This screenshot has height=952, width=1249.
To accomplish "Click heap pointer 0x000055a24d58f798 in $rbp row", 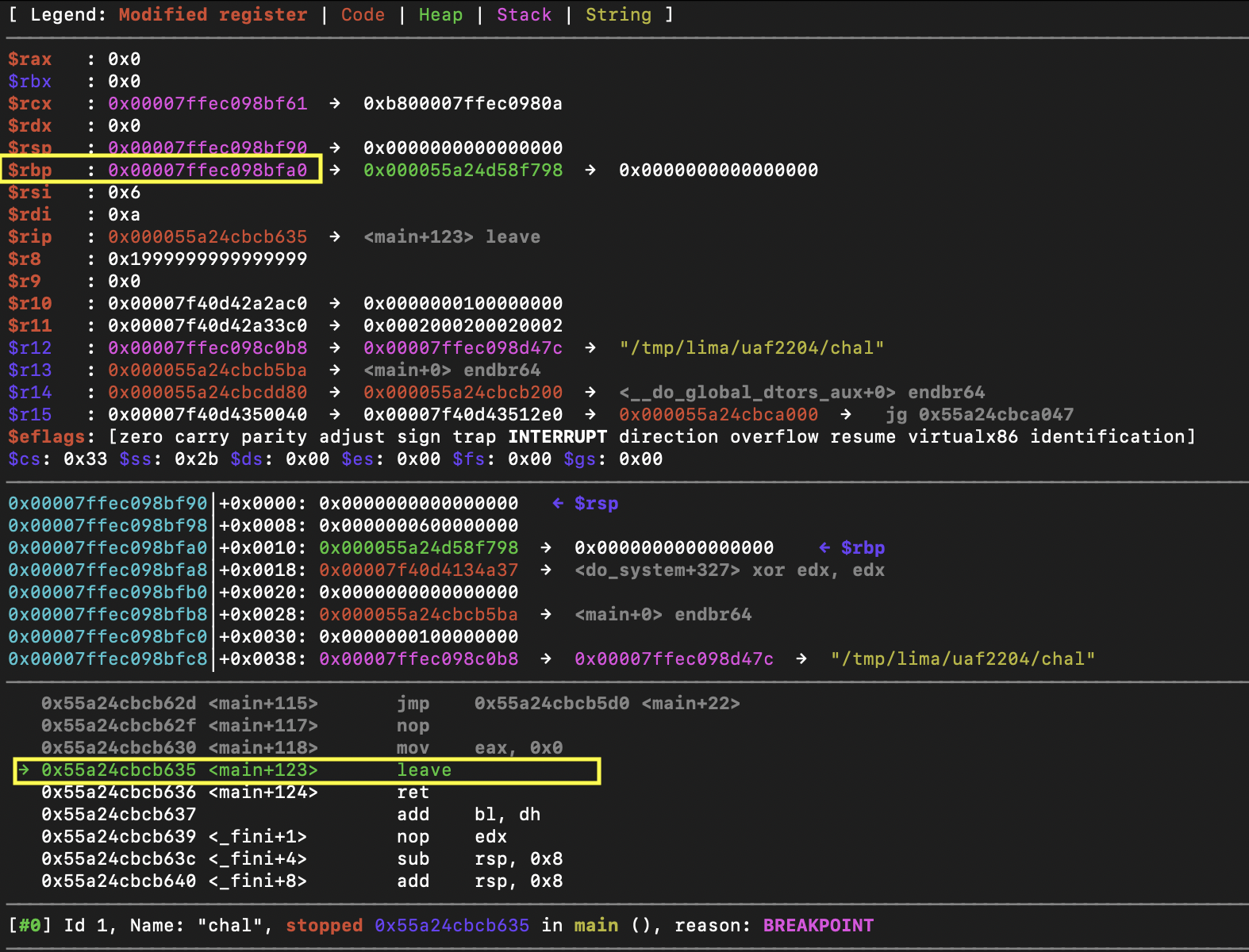I will coord(463,171).
